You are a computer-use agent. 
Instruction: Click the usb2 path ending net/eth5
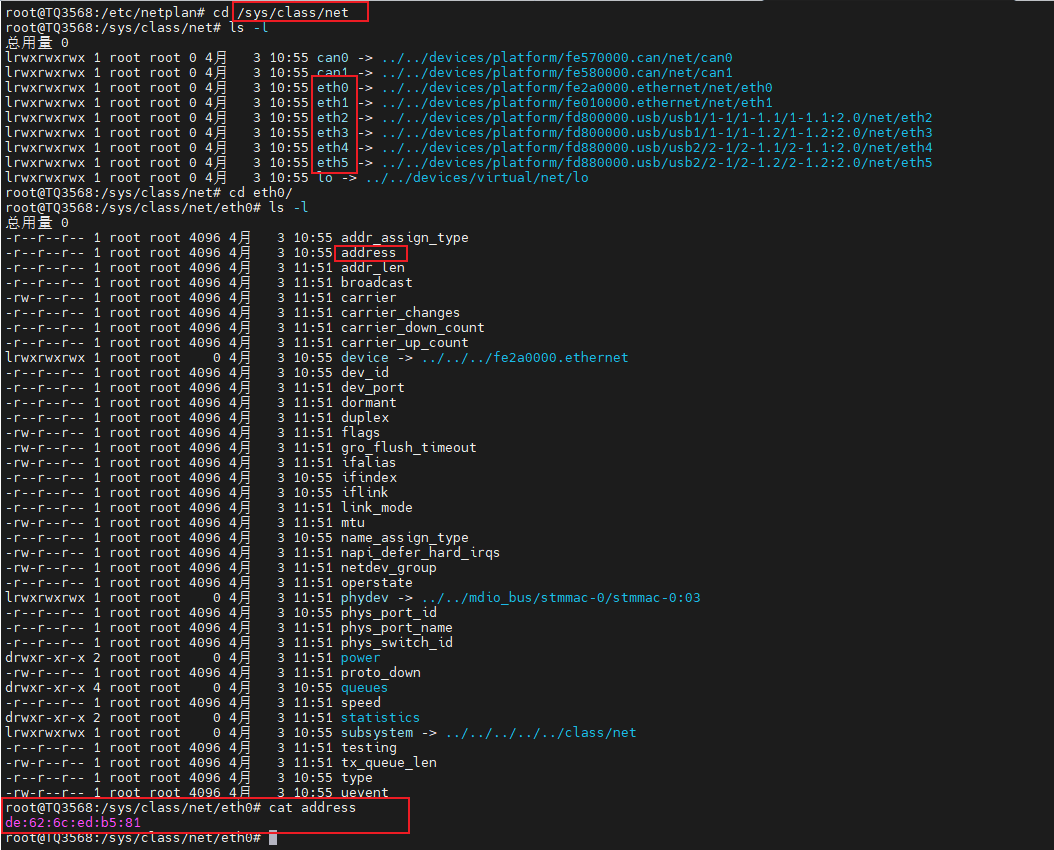pyautogui.click(x=657, y=163)
